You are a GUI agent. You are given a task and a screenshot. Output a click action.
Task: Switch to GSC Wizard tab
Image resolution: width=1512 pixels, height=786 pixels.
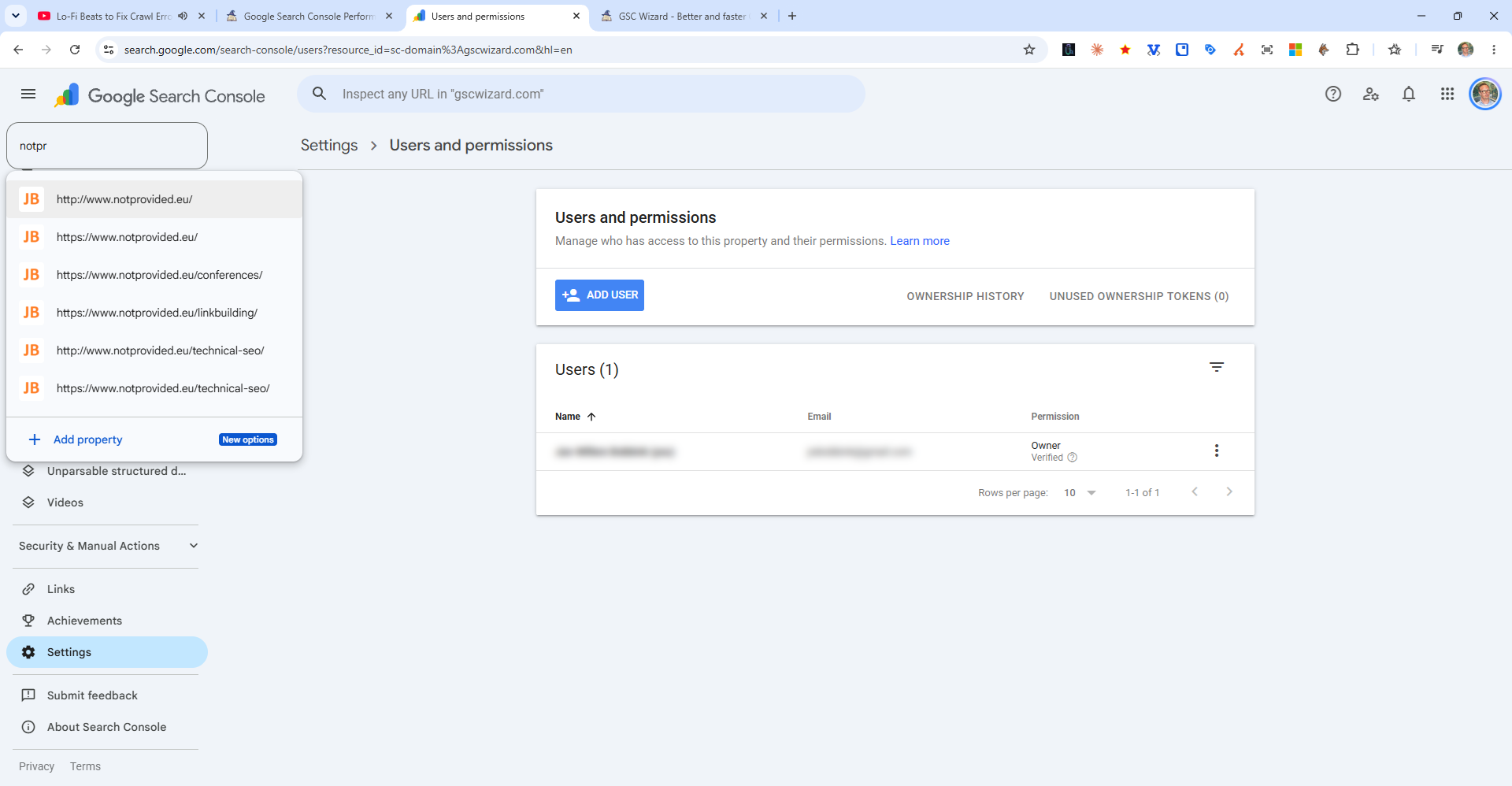(x=684, y=16)
